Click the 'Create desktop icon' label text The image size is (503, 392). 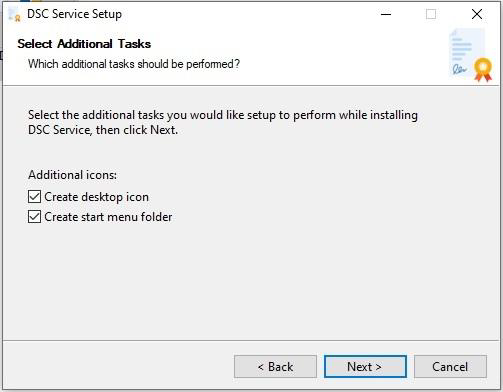[x=96, y=197]
